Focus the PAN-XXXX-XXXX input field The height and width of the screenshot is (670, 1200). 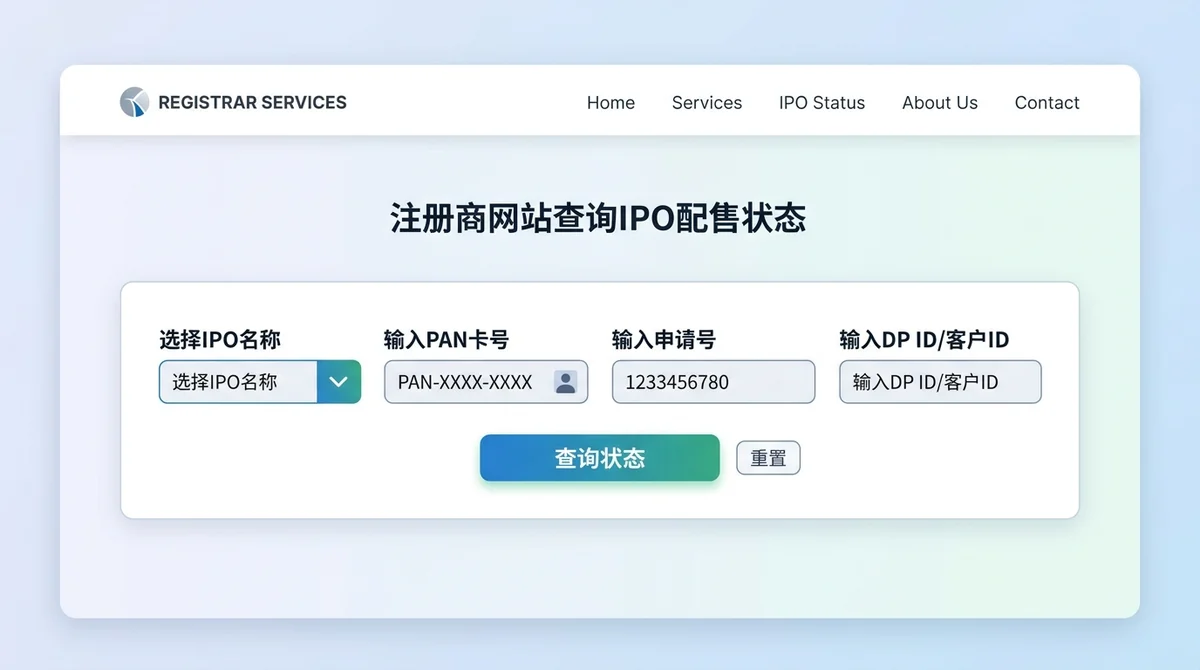tap(486, 382)
